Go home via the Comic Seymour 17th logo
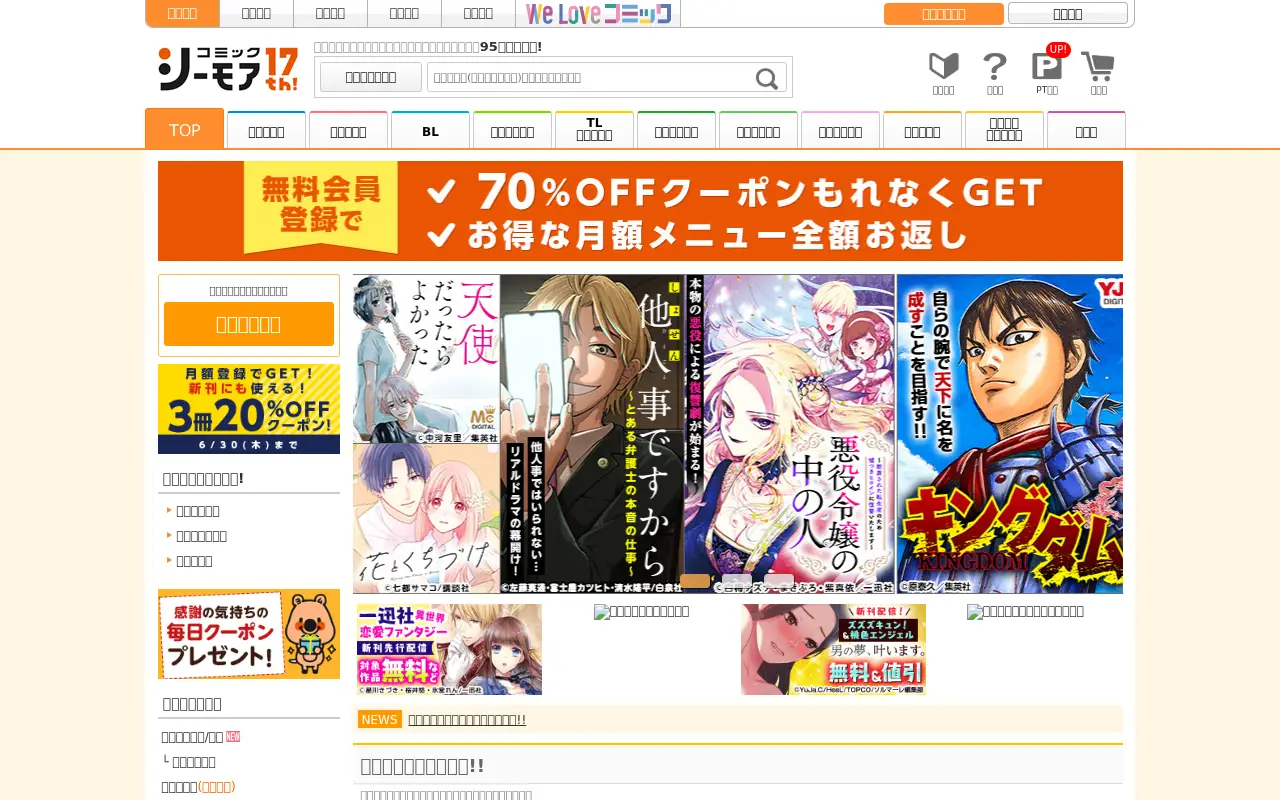Image resolution: width=1280 pixels, height=800 pixels. pyautogui.click(x=228, y=69)
